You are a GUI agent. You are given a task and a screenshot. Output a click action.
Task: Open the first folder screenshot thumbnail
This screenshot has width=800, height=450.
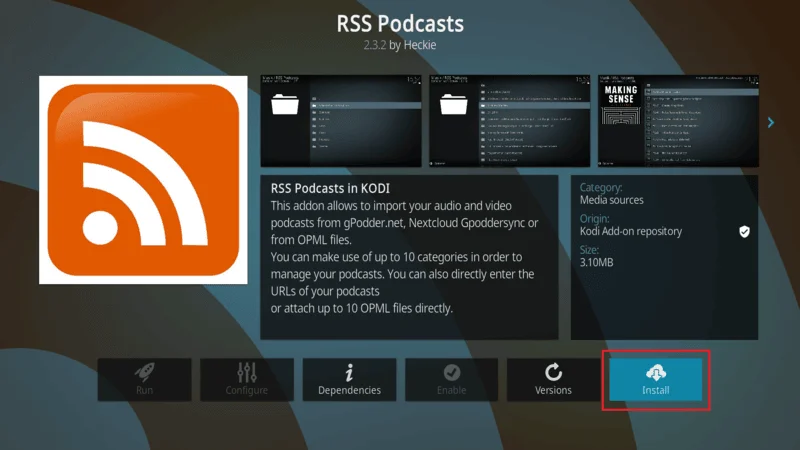click(341, 121)
